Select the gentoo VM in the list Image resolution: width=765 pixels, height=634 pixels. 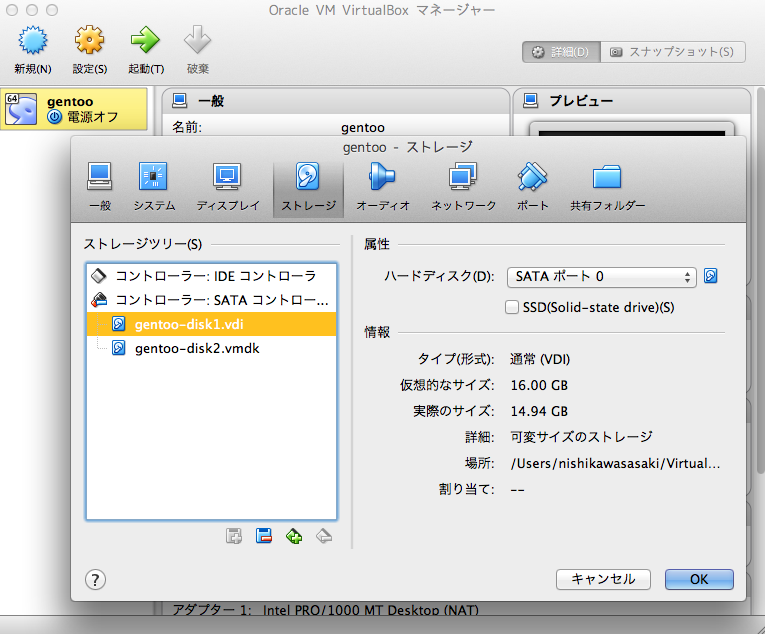pyautogui.click(x=74, y=109)
